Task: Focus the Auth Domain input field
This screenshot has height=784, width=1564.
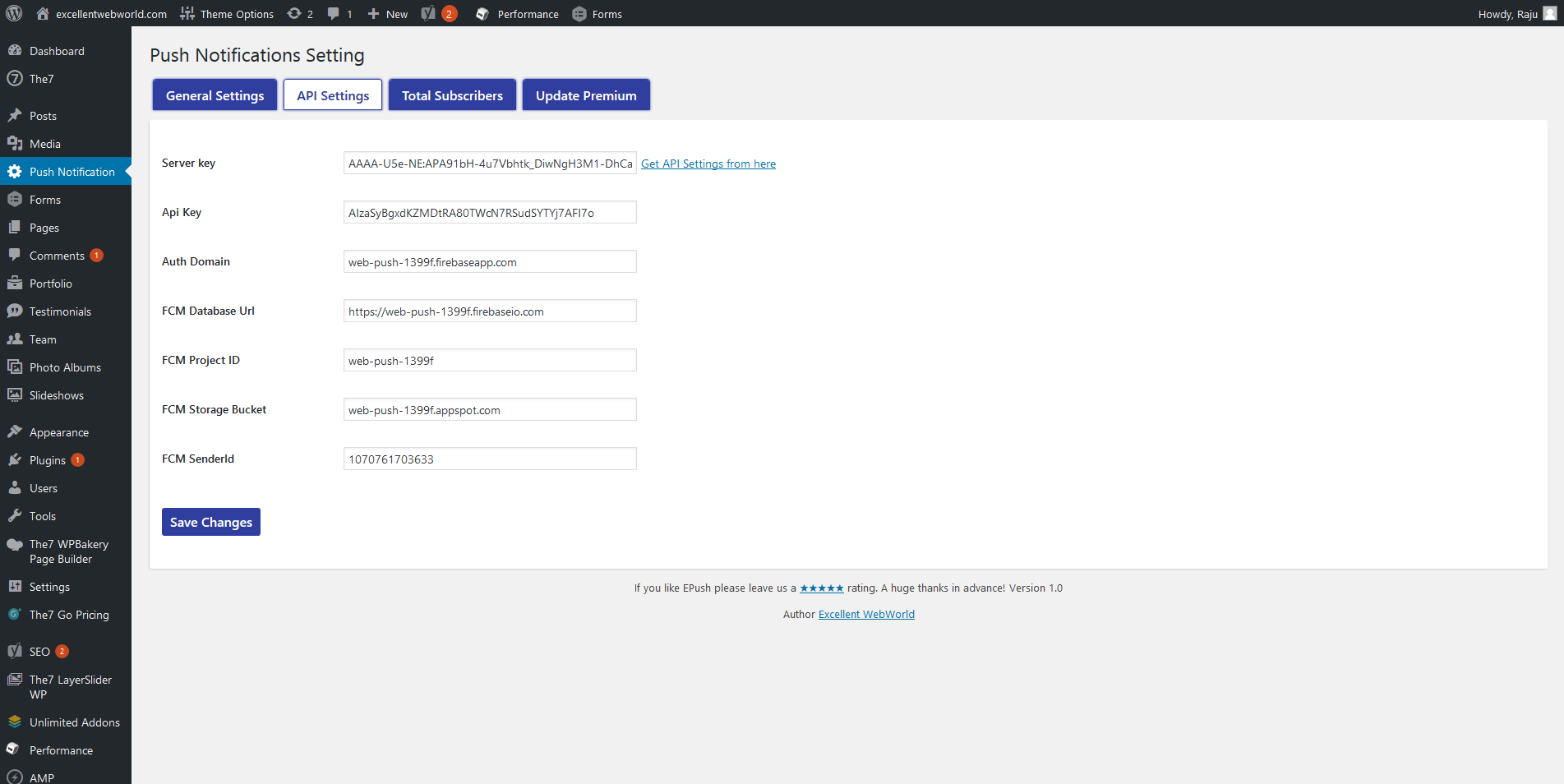Action: pyautogui.click(x=490, y=261)
